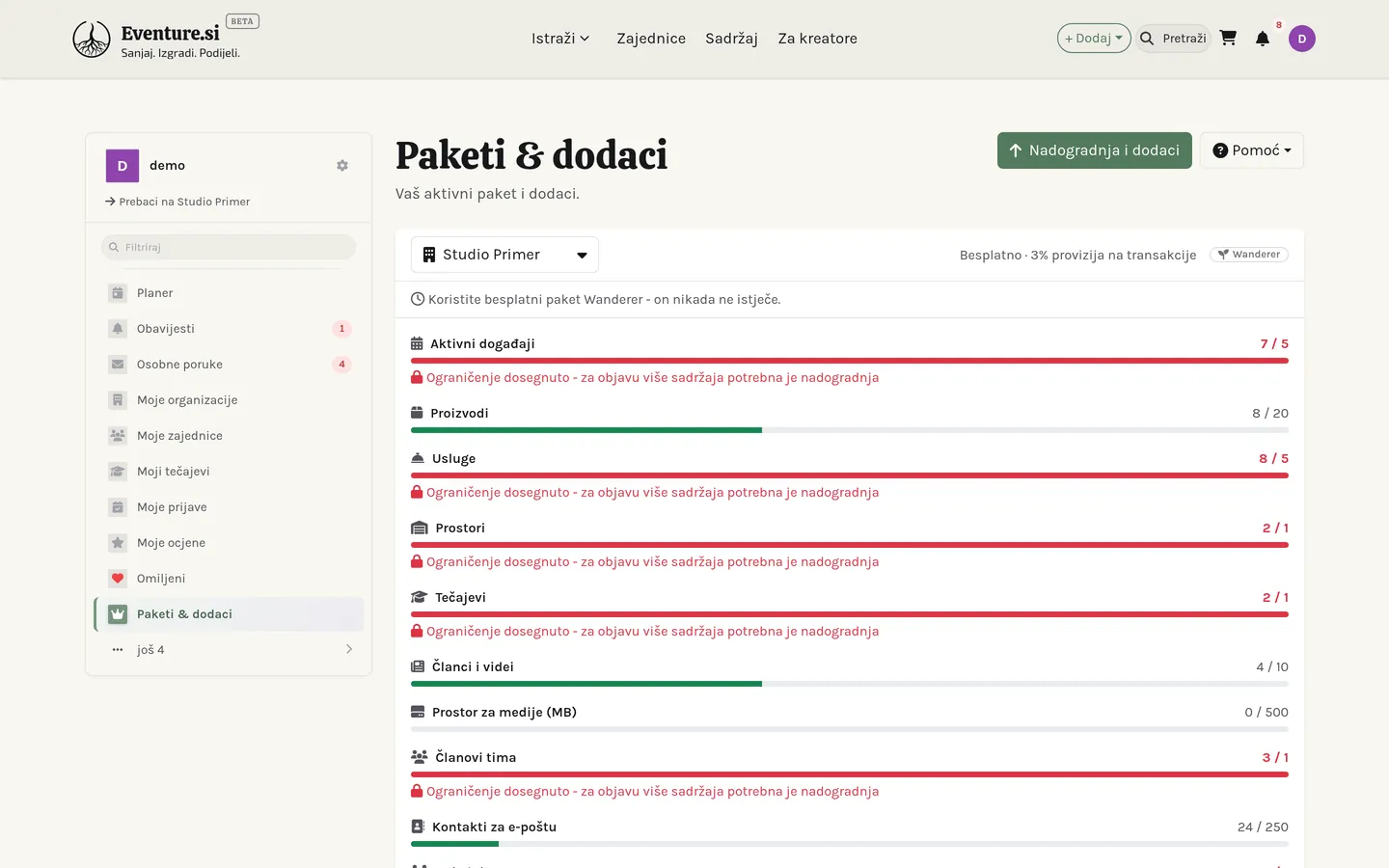The image size is (1389, 868).
Task: Expand the Istraži dropdown menu
Action: coord(560,39)
